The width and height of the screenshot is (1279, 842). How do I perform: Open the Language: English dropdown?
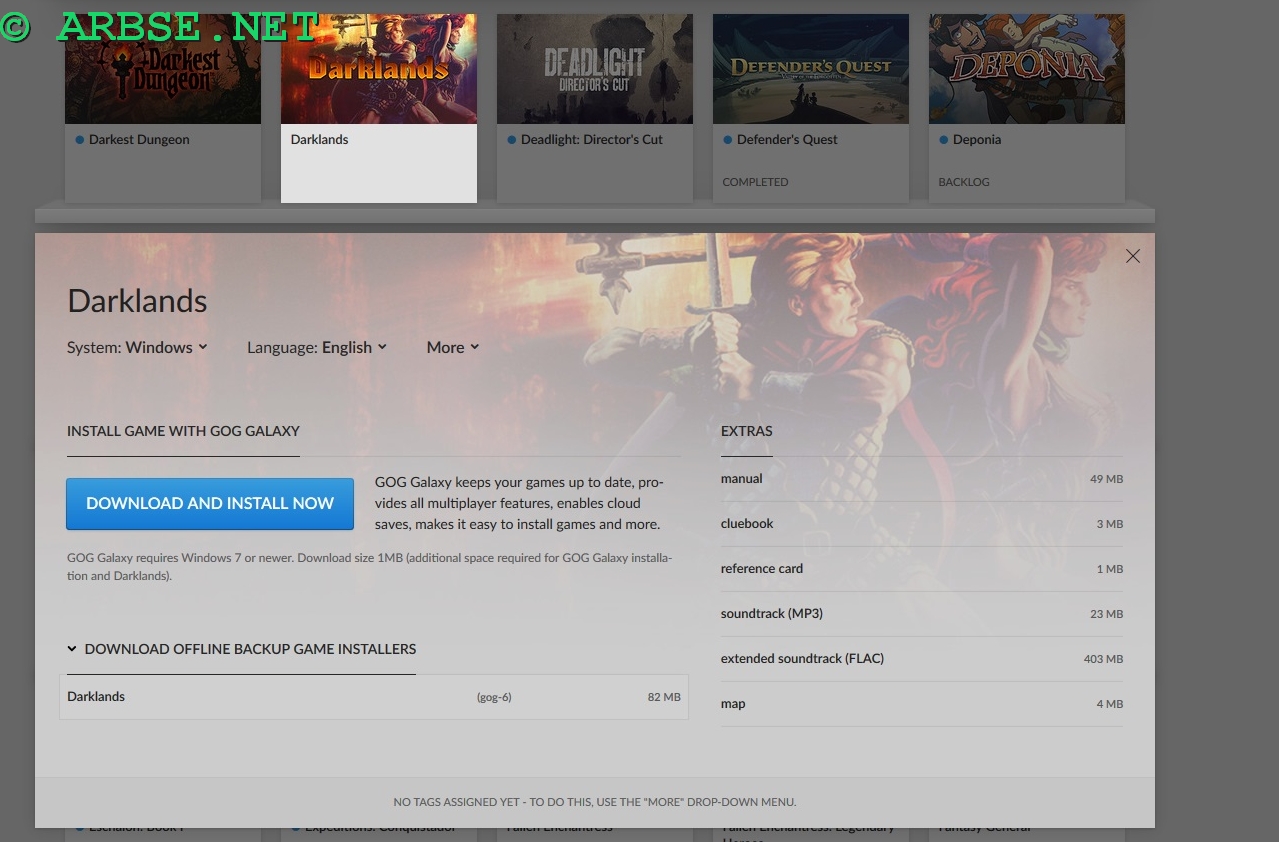[x=317, y=347]
